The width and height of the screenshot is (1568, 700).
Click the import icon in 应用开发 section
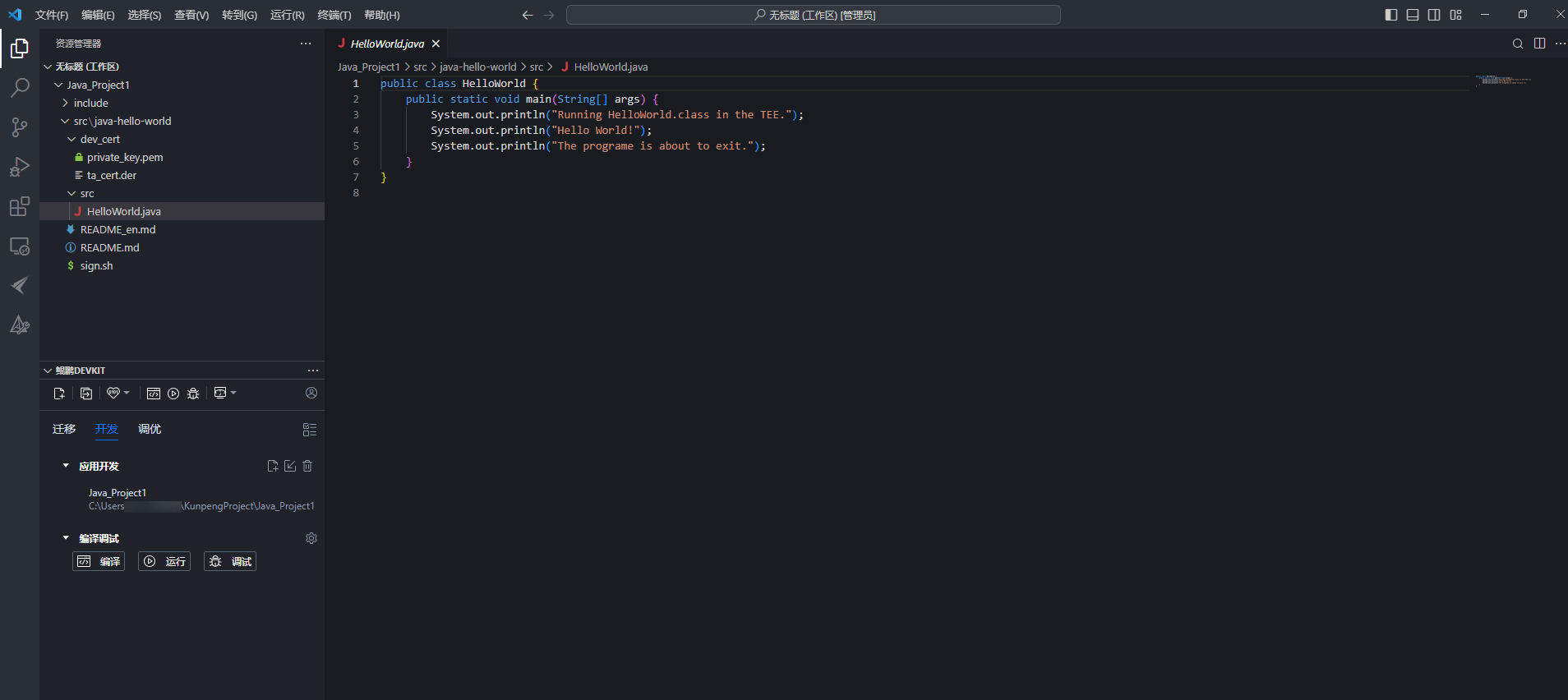coord(290,466)
